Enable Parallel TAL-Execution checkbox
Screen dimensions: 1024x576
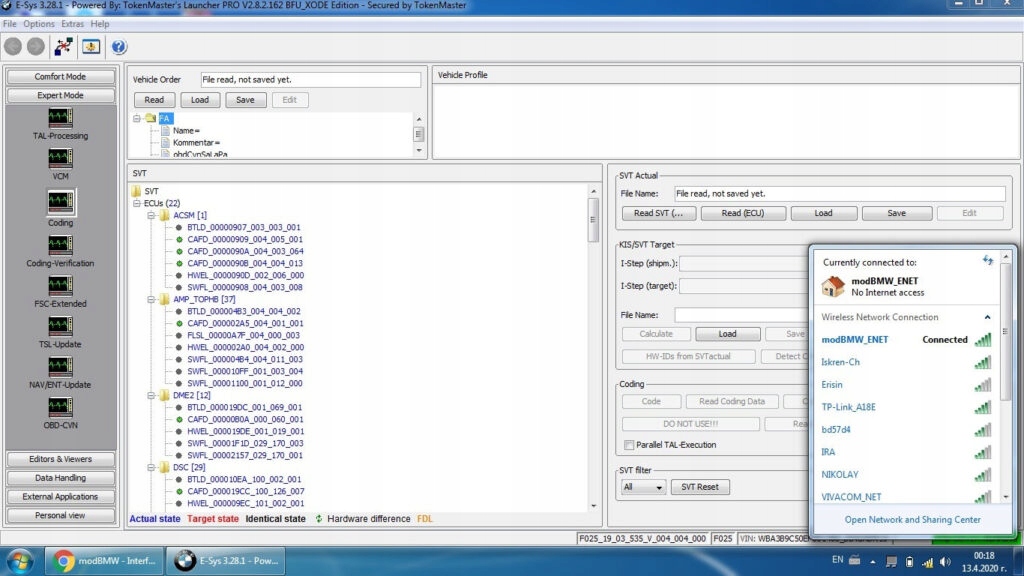[628, 444]
